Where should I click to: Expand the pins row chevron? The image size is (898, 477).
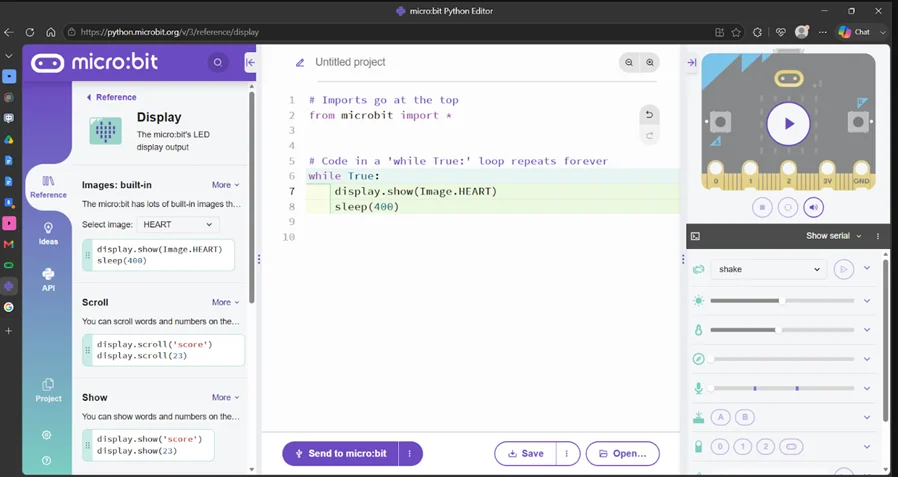867,447
